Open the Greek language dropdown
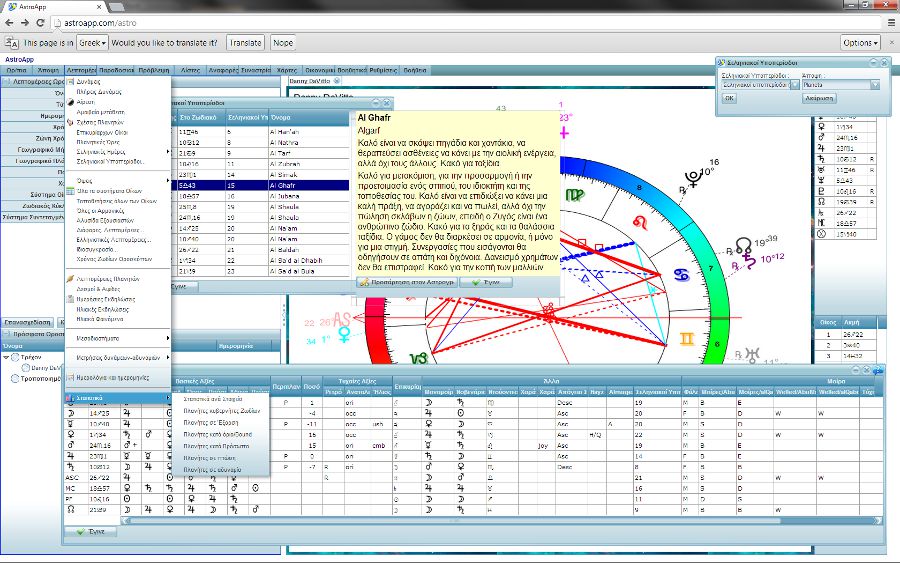 (93, 43)
